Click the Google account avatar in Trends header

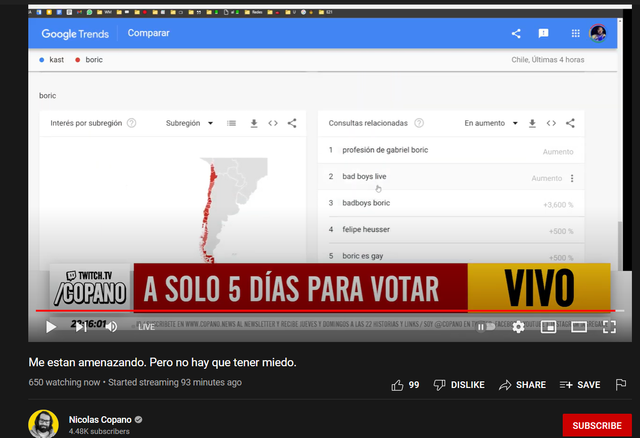click(x=598, y=33)
